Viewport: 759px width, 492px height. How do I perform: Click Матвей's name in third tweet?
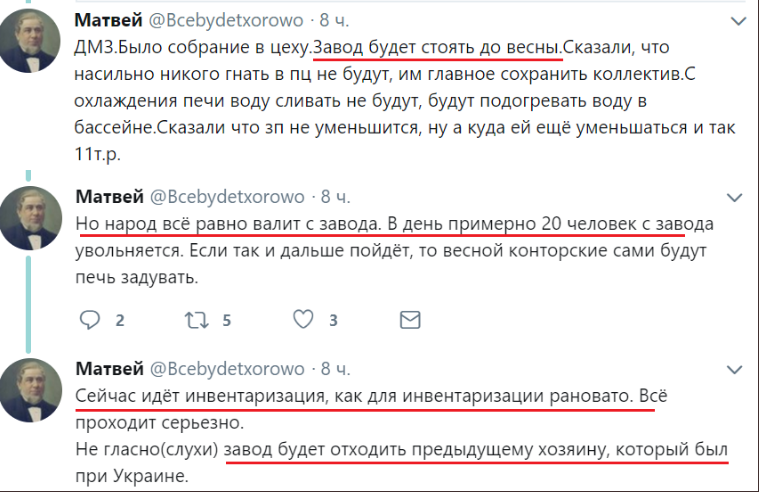point(109,368)
